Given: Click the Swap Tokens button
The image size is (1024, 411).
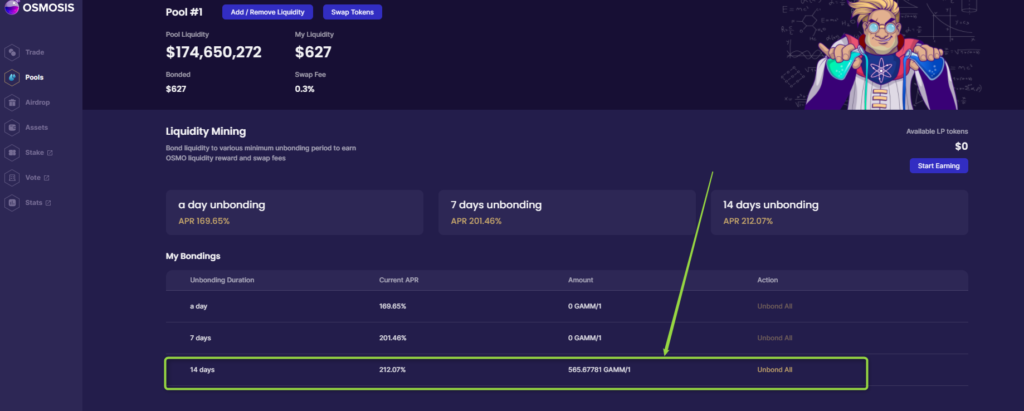Looking at the screenshot, I should pyautogui.click(x=352, y=12).
